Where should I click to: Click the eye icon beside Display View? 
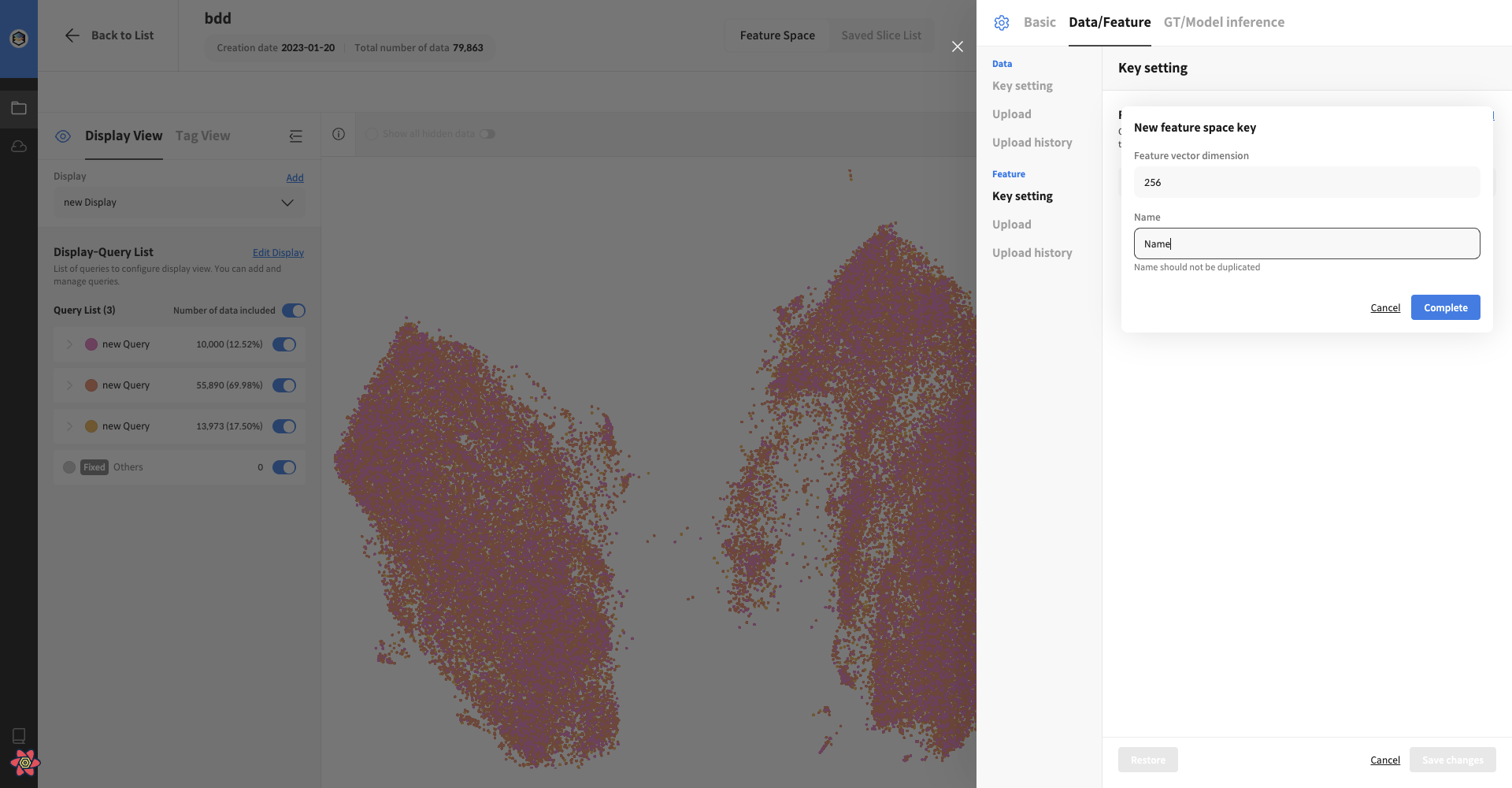coord(63,136)
